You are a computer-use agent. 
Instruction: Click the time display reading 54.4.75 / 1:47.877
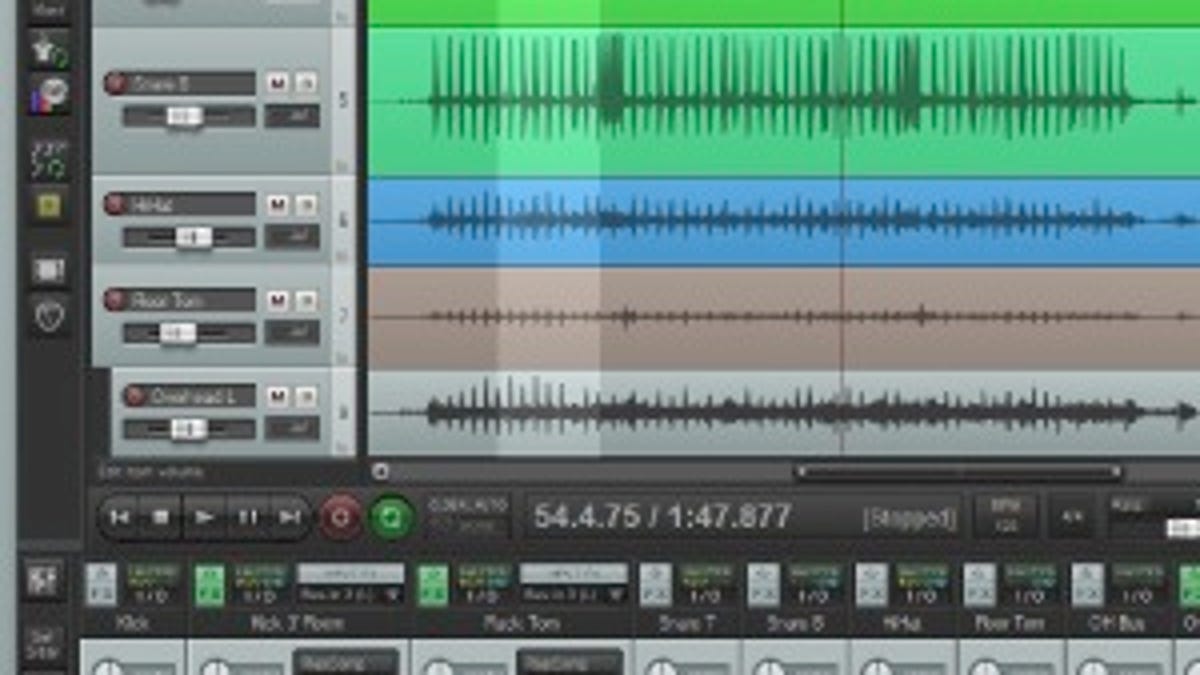coord(662,516)
